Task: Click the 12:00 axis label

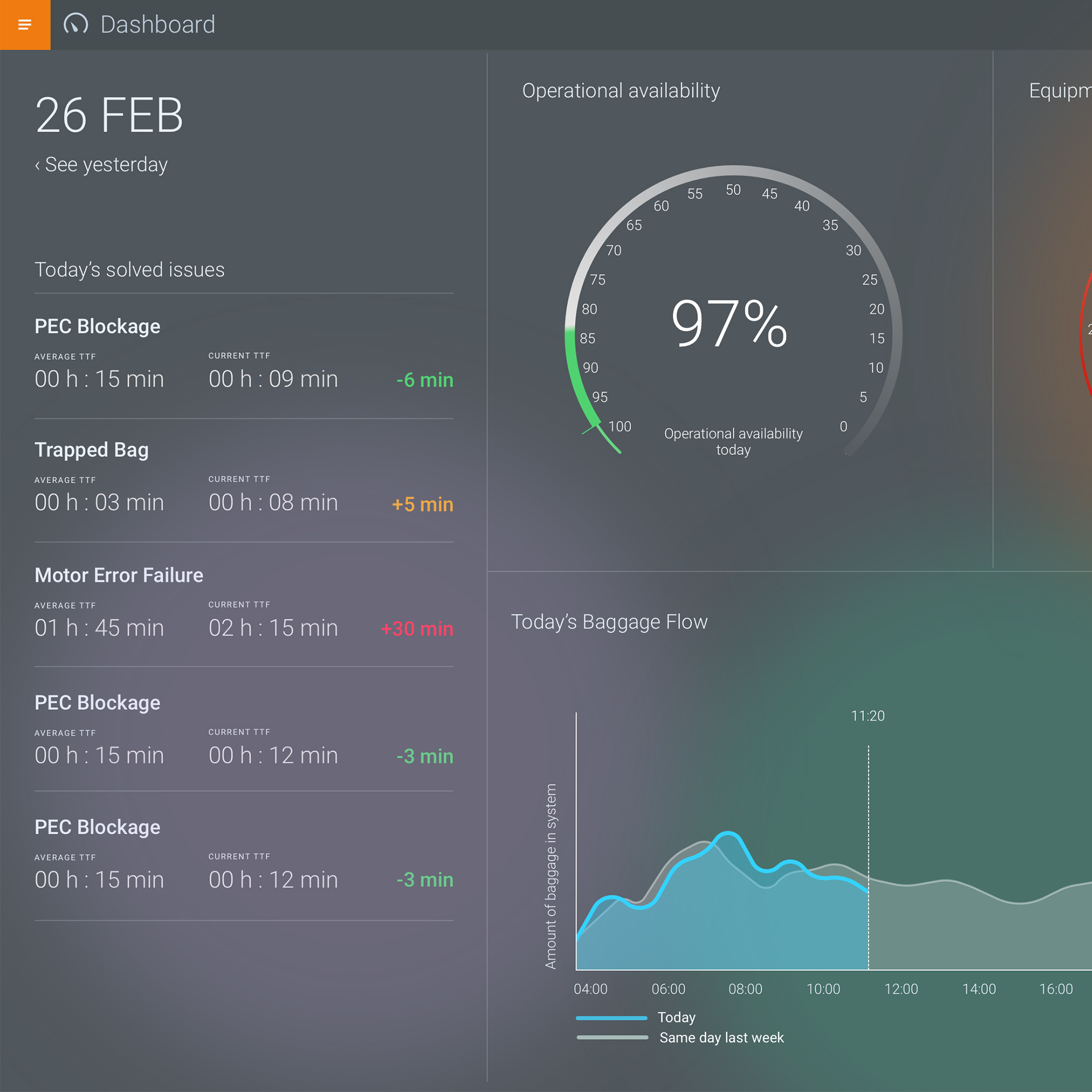Action: [x=901, y=989]
